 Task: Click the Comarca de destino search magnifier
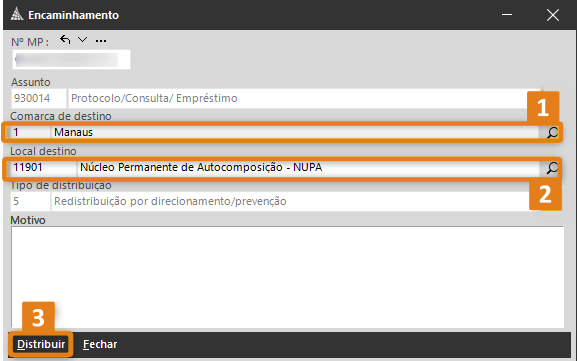[552, 132]
